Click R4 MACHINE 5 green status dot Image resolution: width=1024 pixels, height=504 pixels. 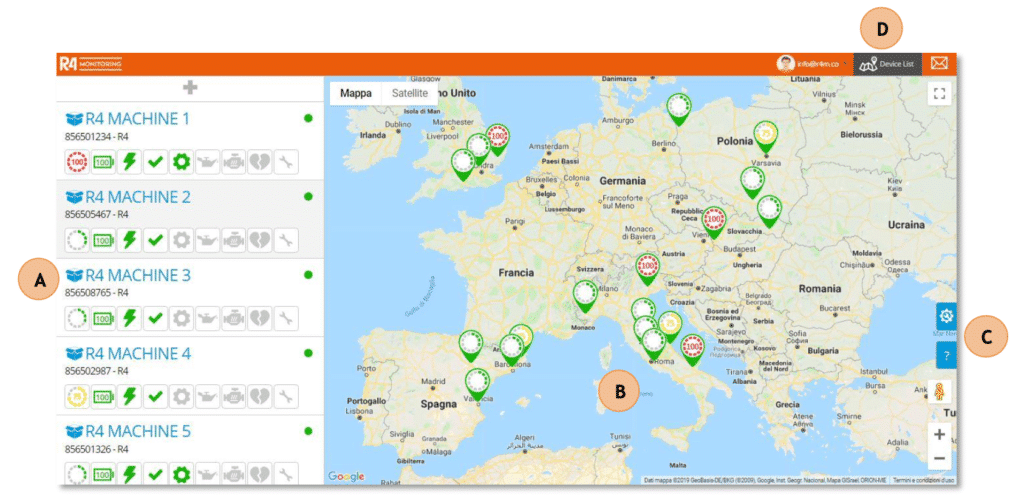coord(308,432)
